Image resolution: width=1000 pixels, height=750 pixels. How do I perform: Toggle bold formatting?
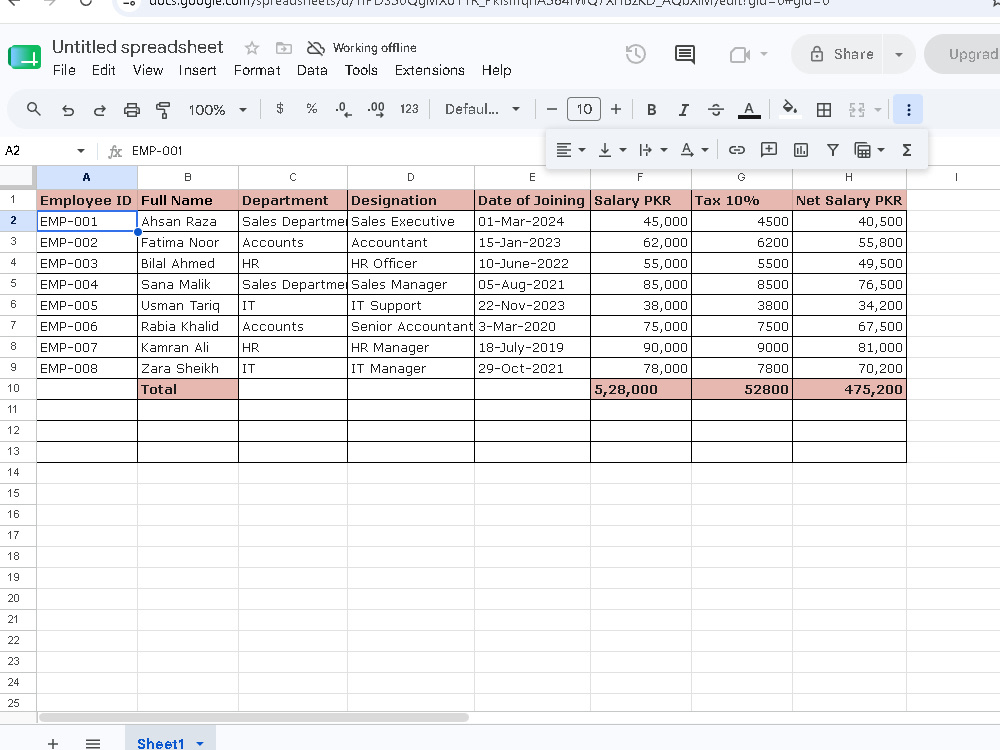point(651,110)
